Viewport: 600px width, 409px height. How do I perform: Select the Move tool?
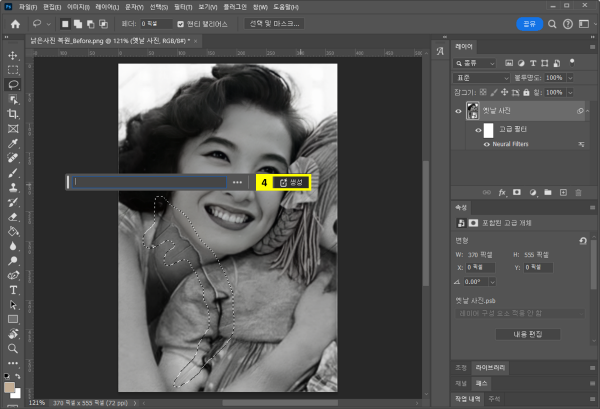pyautogui.click(x=13, y=56)
